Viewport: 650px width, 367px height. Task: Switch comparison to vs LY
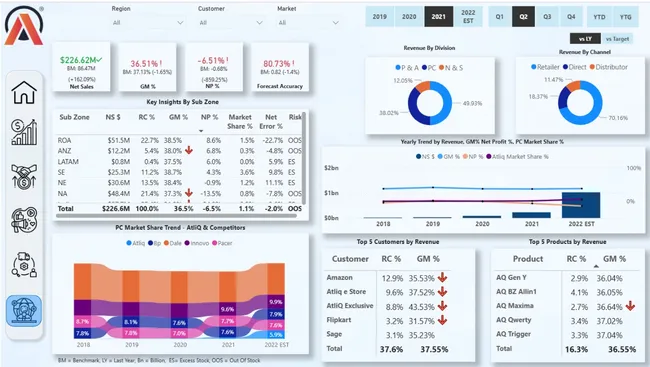tap(585, 39)
